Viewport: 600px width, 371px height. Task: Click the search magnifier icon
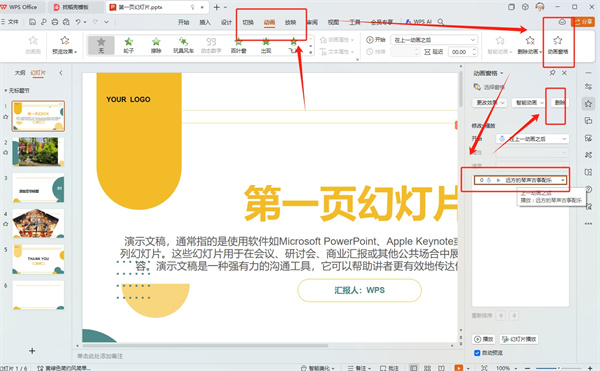(x=441, y=22)
